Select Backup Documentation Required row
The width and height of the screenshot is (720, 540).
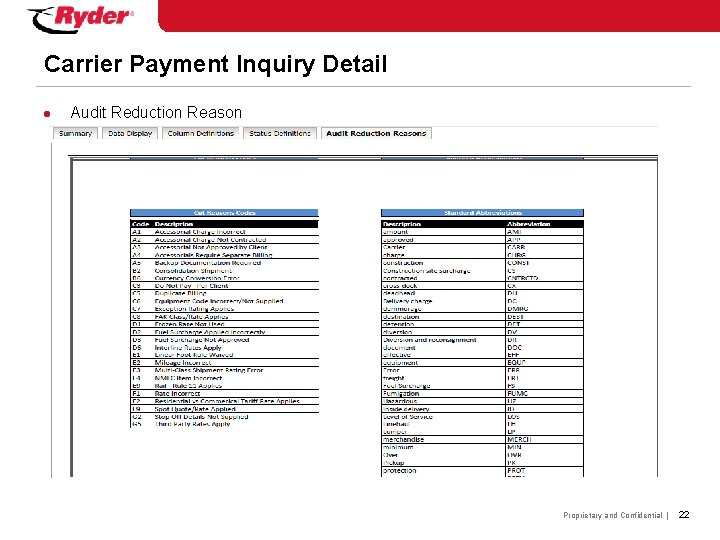(224, 263)
